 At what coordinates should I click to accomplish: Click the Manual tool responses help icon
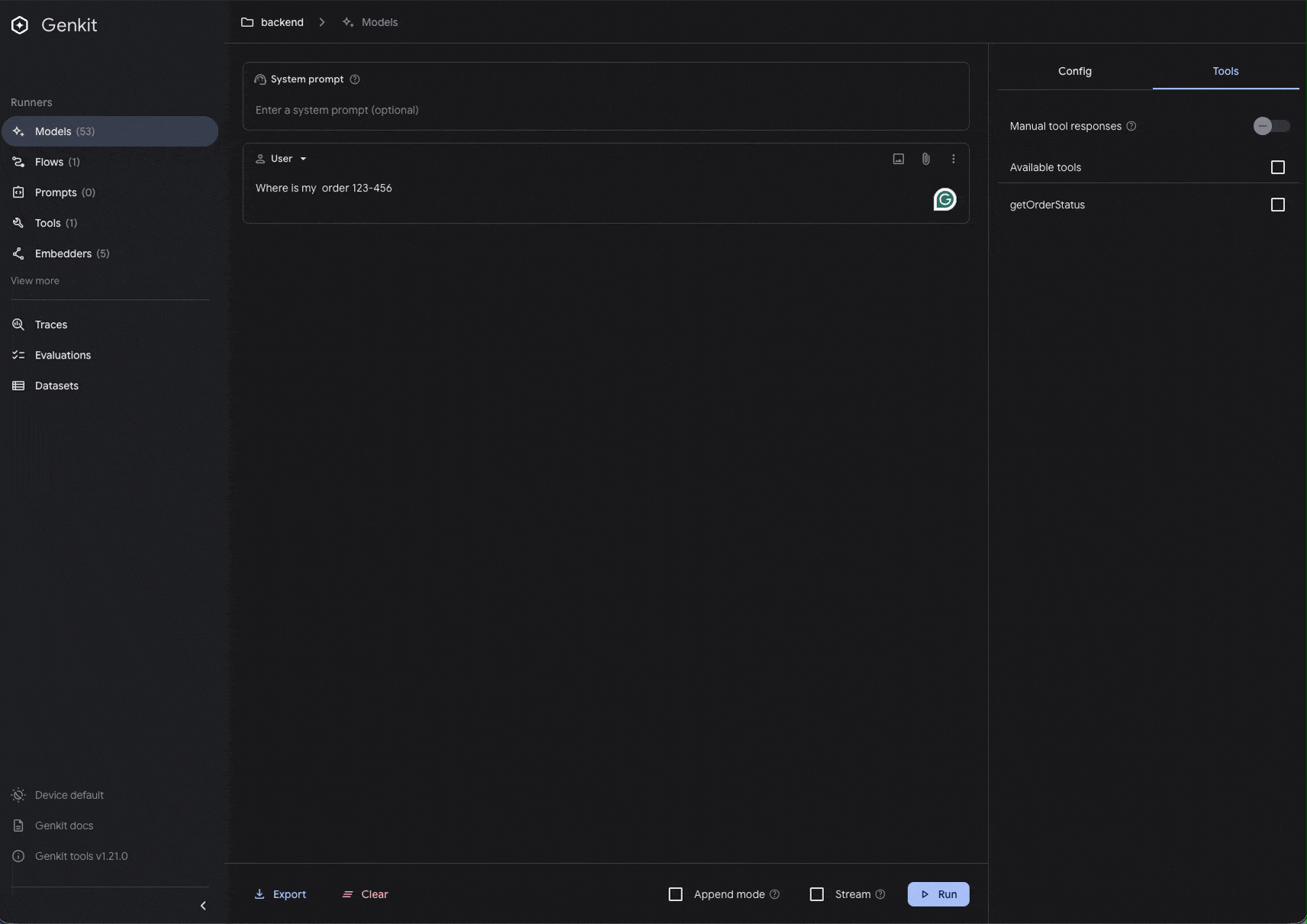(1132, 127)
